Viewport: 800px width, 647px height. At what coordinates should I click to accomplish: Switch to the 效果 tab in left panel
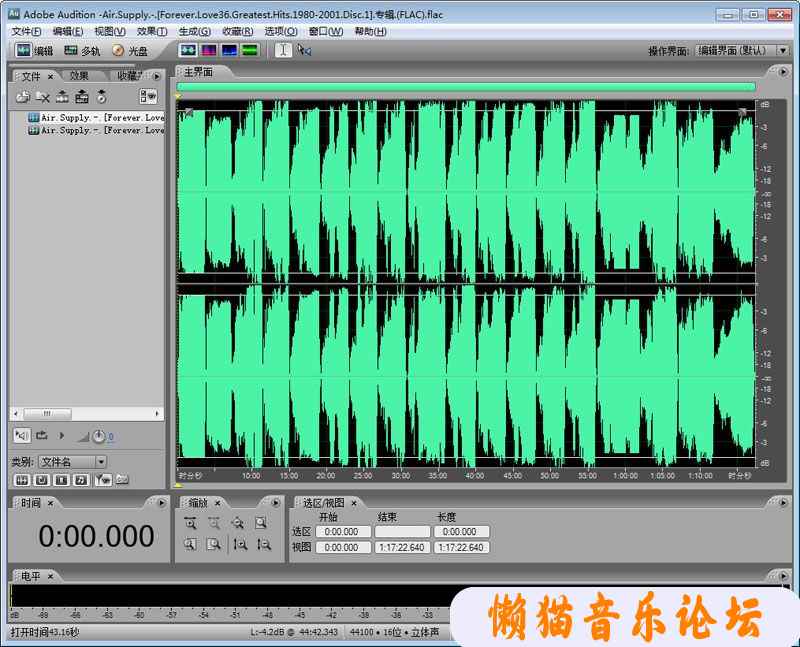79,76
